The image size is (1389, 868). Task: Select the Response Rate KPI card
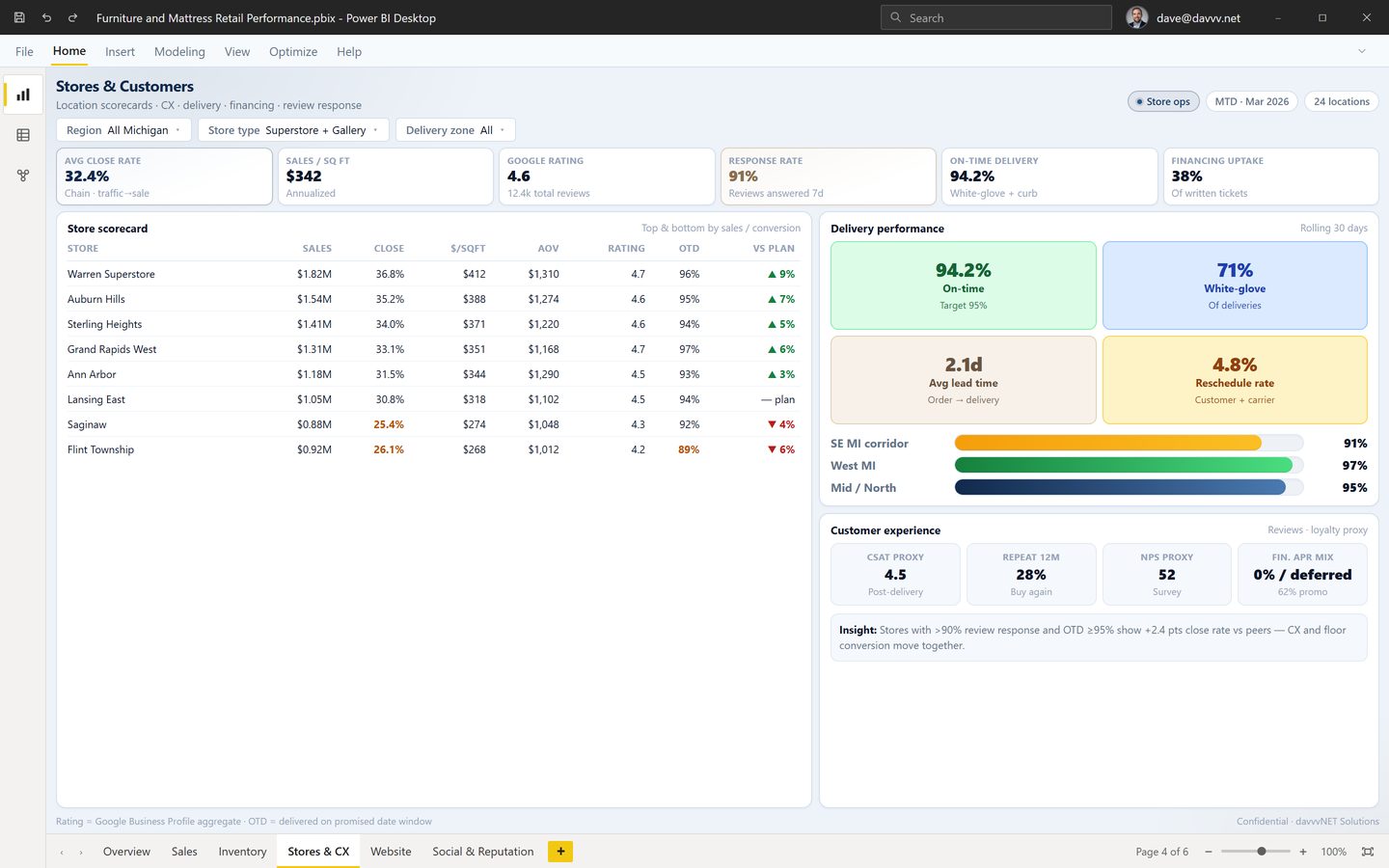tap(829, 176)
